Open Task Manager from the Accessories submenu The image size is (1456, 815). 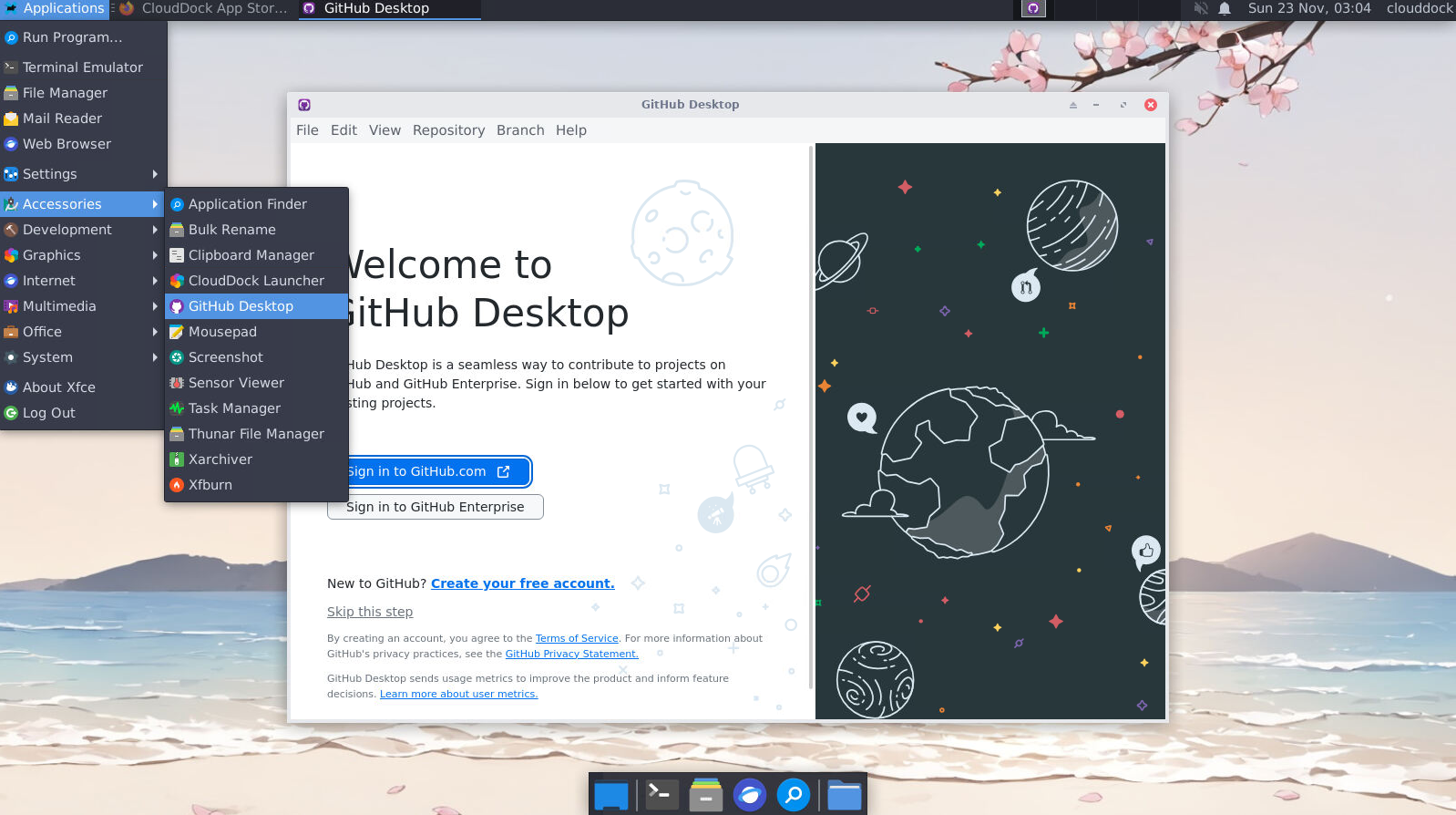[234, 408]
